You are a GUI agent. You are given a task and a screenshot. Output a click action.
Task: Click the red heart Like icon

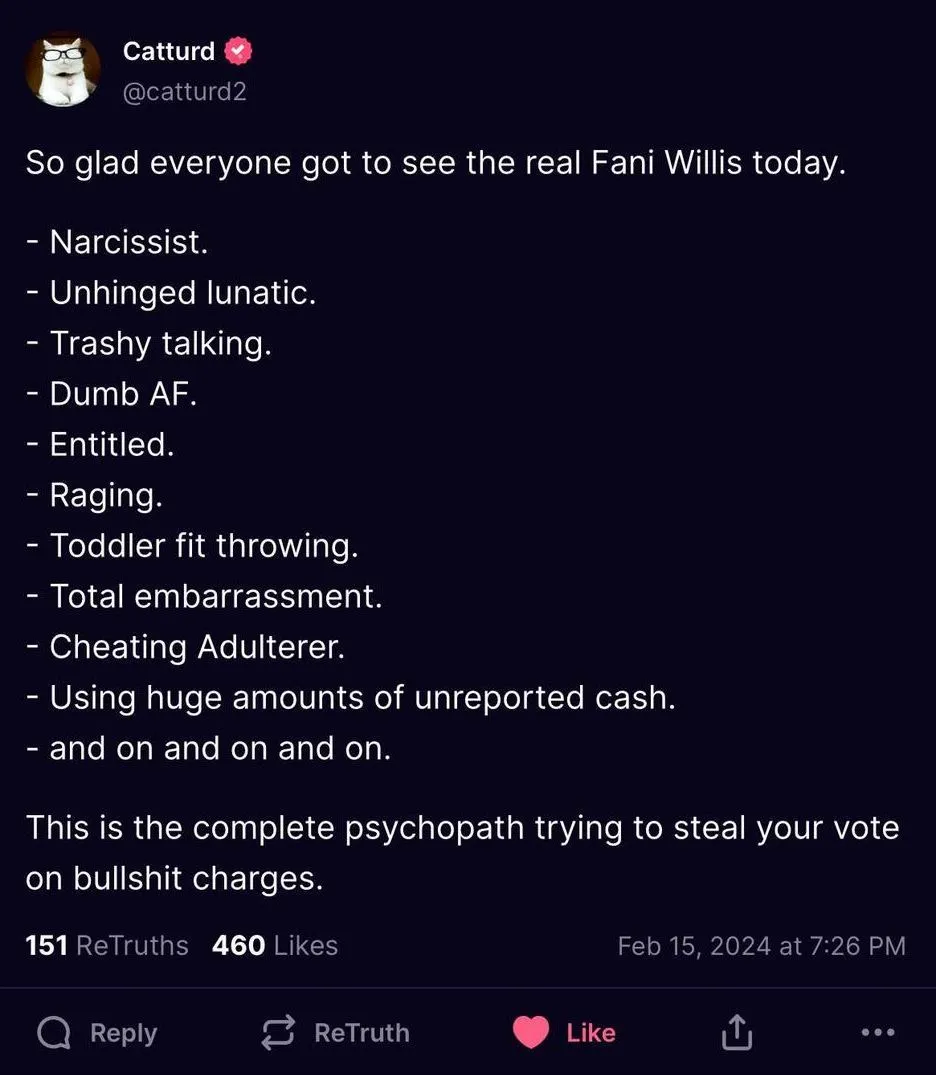point(531,1033)
